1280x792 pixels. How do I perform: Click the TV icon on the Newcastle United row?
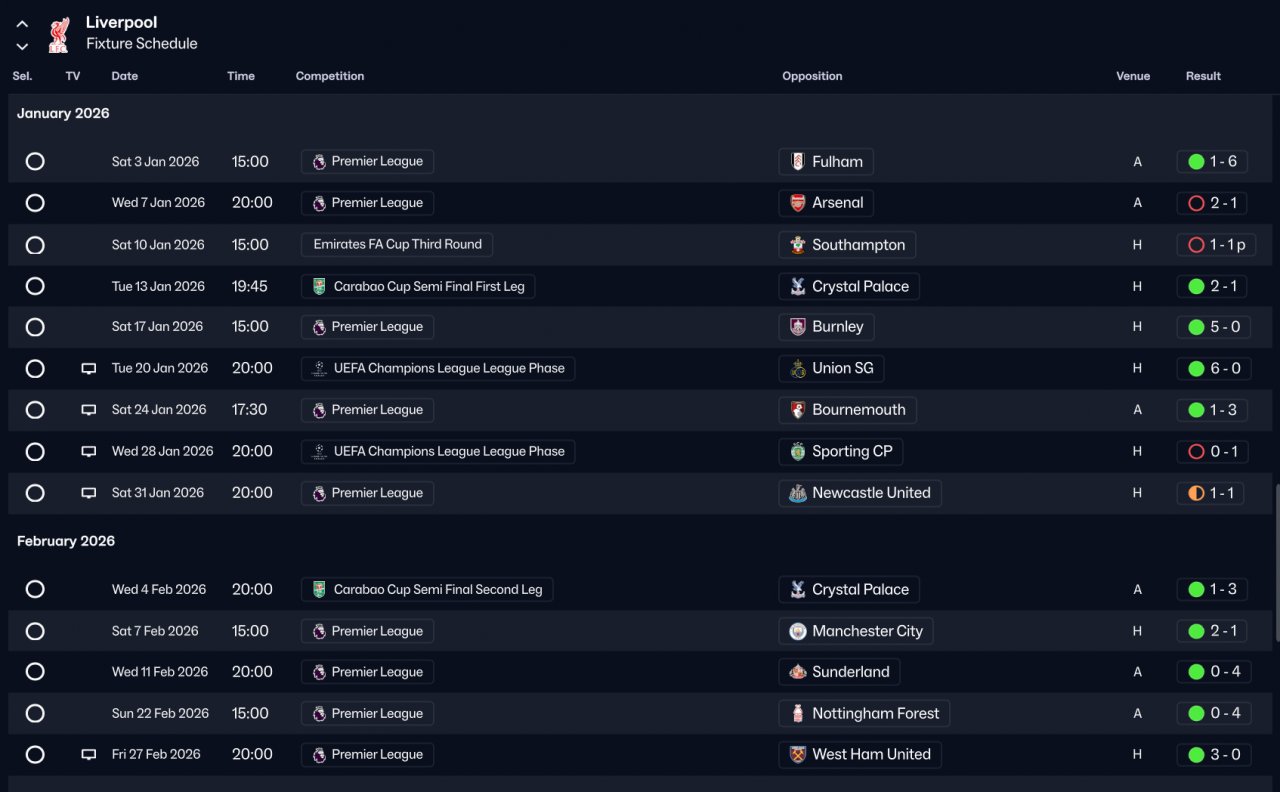tap(89, 493)
